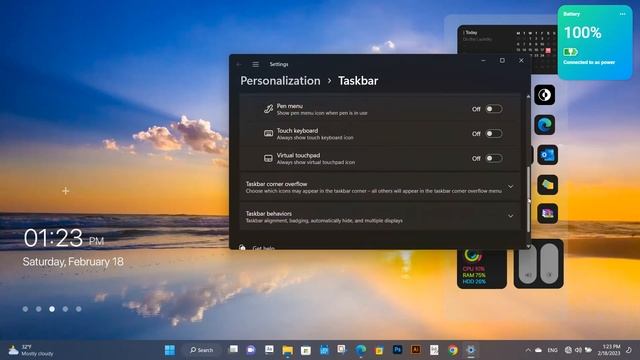Open File Explorer from the taskbar
640x360 pixels.
point(287,350)
